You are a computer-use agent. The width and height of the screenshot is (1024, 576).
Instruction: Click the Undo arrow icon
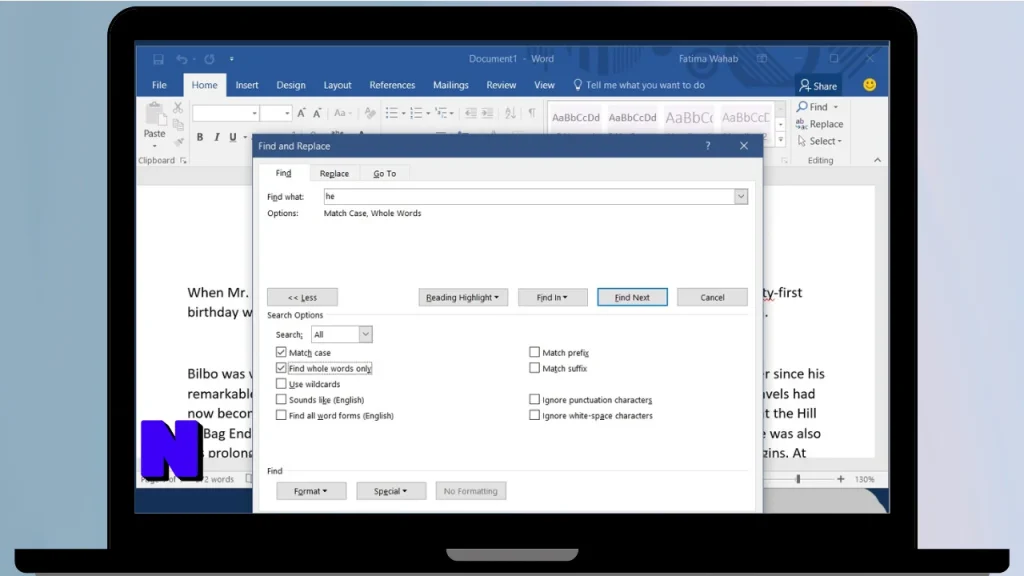(x=182, y=59)
